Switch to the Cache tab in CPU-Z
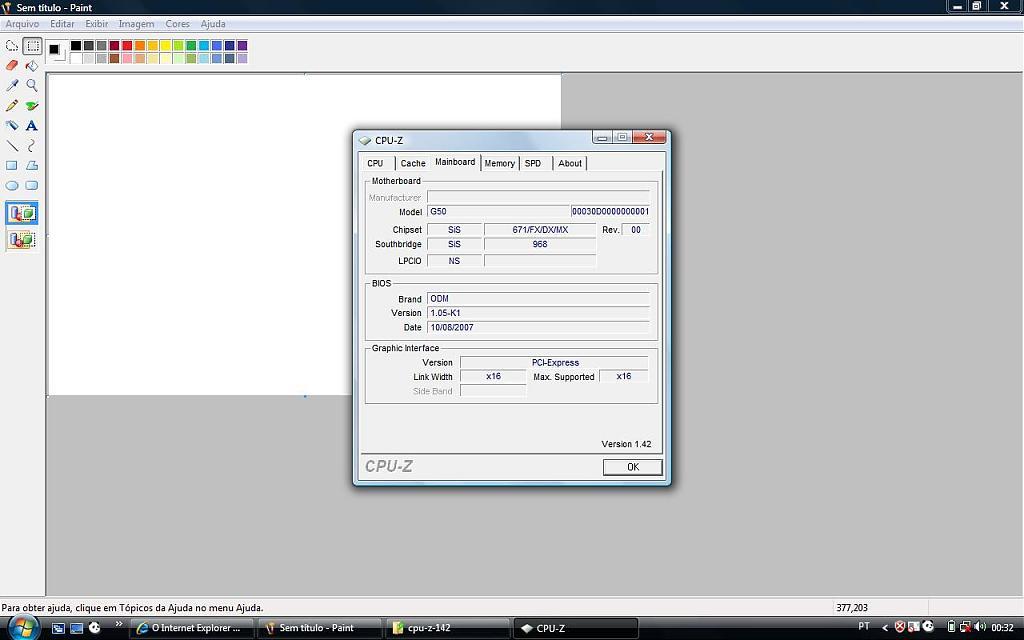 (x=413, y=163)
